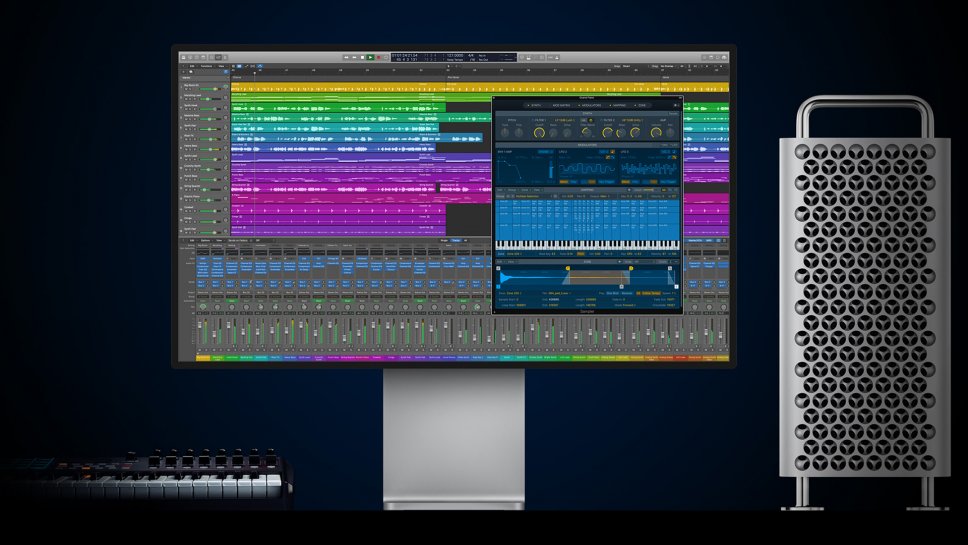Open Filter 2 type dropdown in Sampler

630,120
